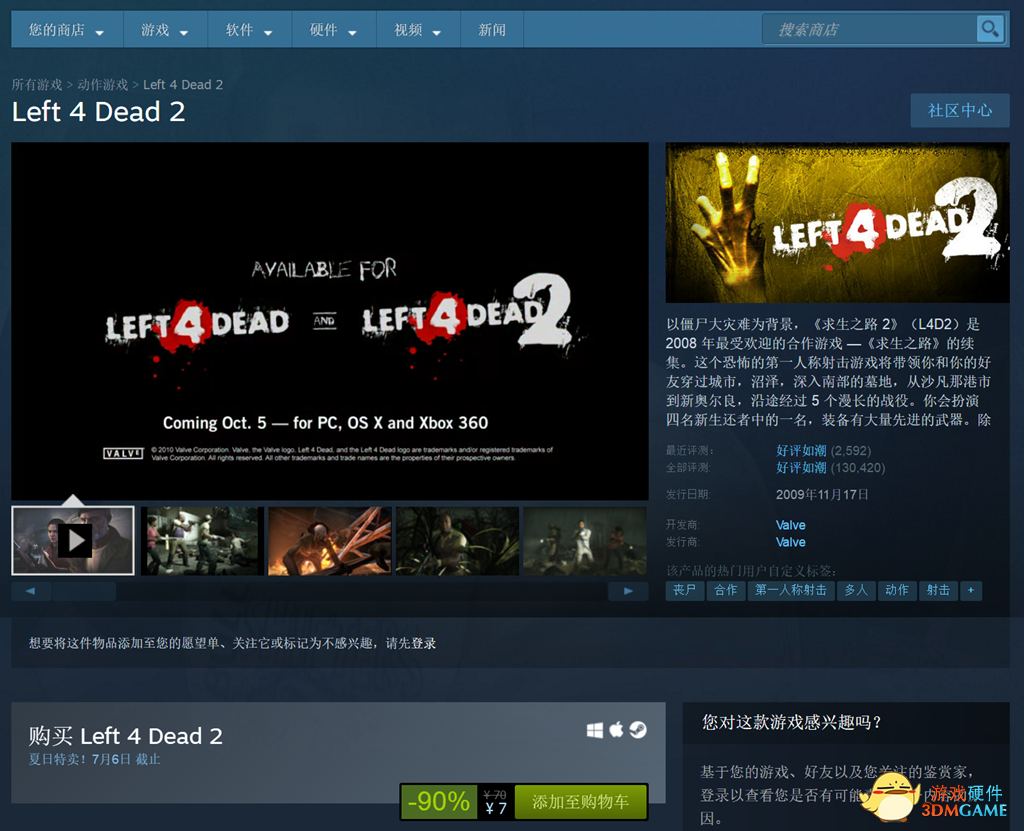Open the 最近评测 好评如潮 reviews link
The image size is (1024, 831).
click(801, 451)
